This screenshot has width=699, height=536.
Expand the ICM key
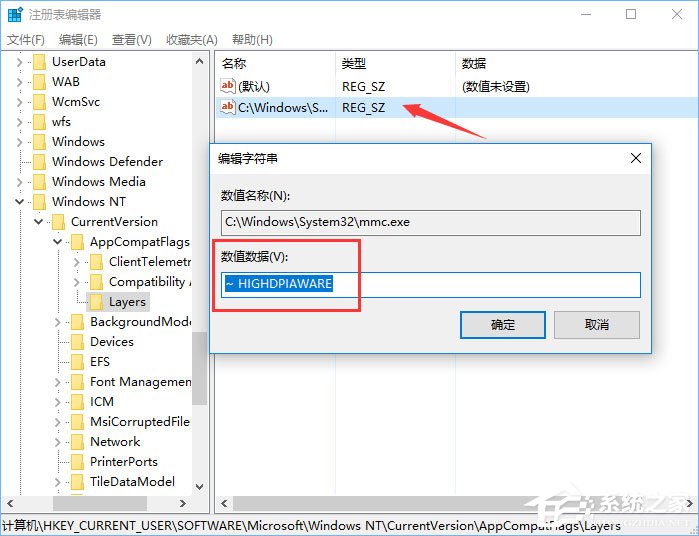[x=58, y=402]
